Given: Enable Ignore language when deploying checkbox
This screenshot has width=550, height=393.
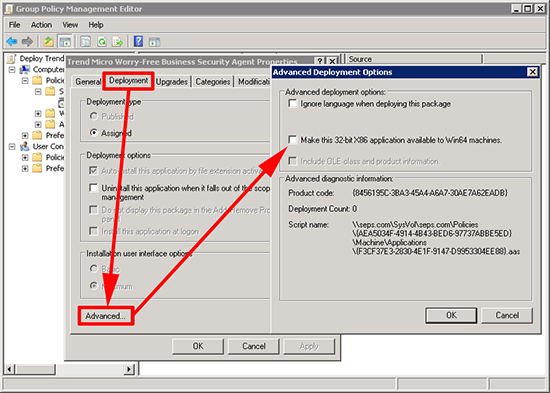Looking at the screenshot, I should point(292,104).
